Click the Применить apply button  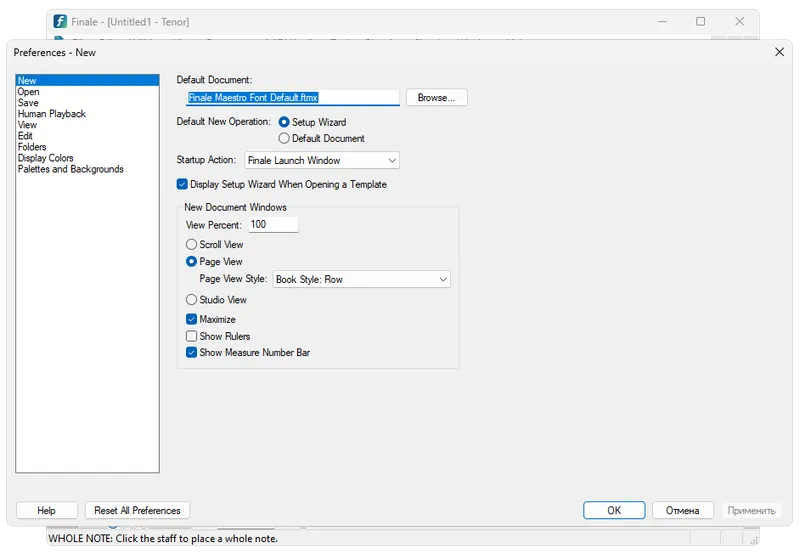[751, 510]
